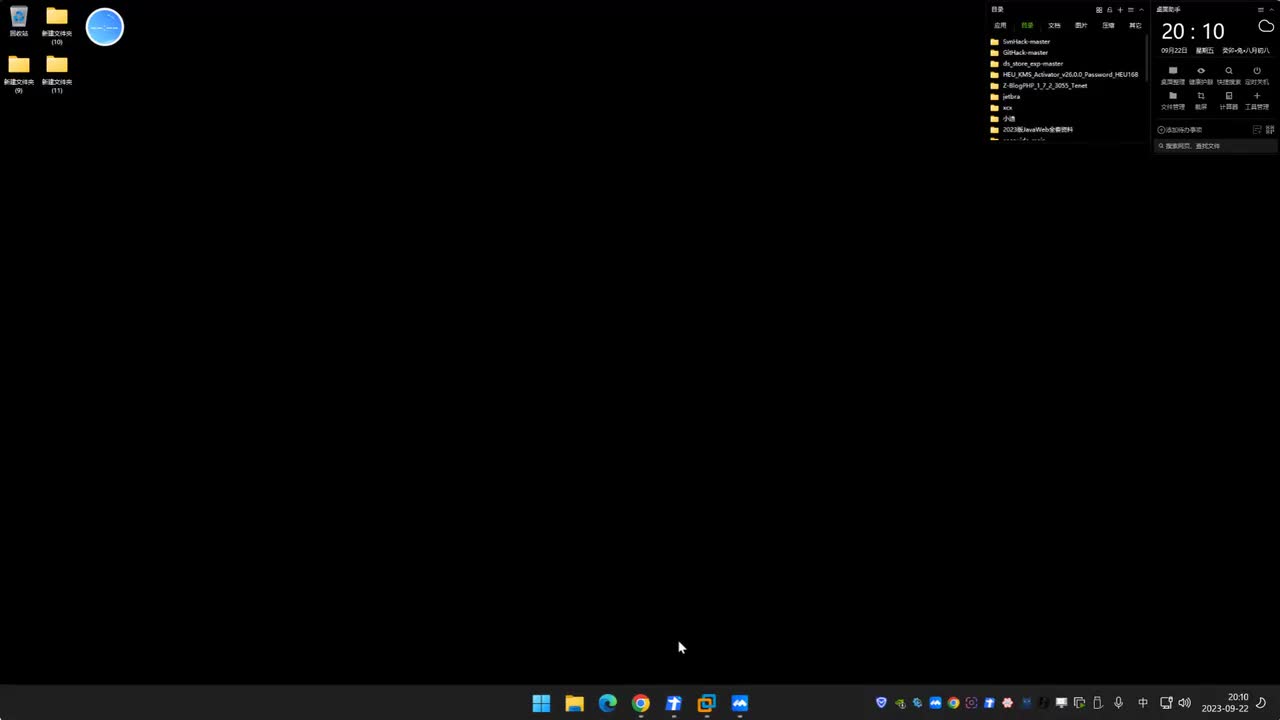Open the 健康护眼 eye protection tool
1280x720 pixels.
1201,75
